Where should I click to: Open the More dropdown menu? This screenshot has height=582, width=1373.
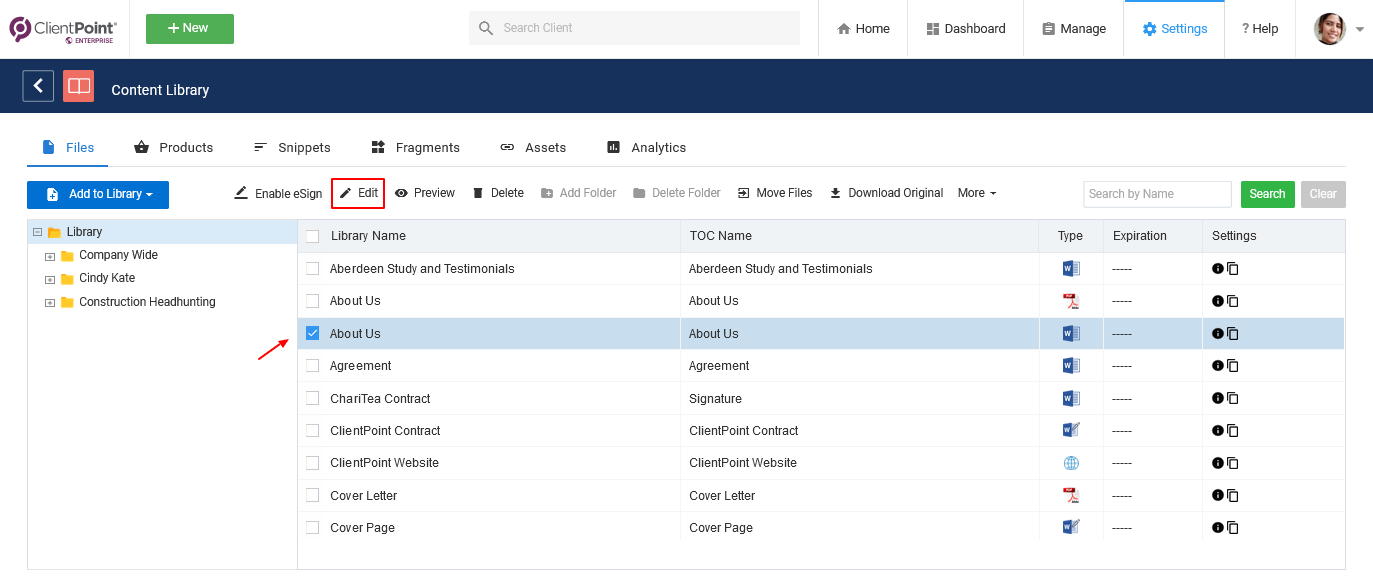(977, 193)
